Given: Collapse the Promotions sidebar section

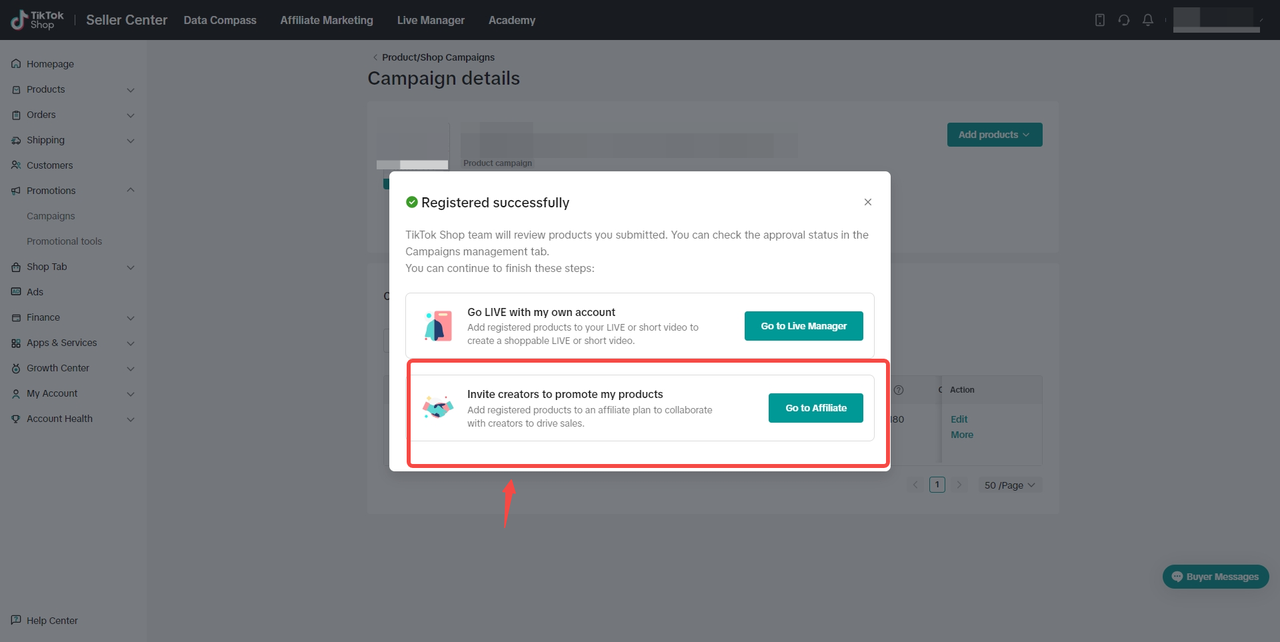Looking at the screenshot, I should point(131,191).
